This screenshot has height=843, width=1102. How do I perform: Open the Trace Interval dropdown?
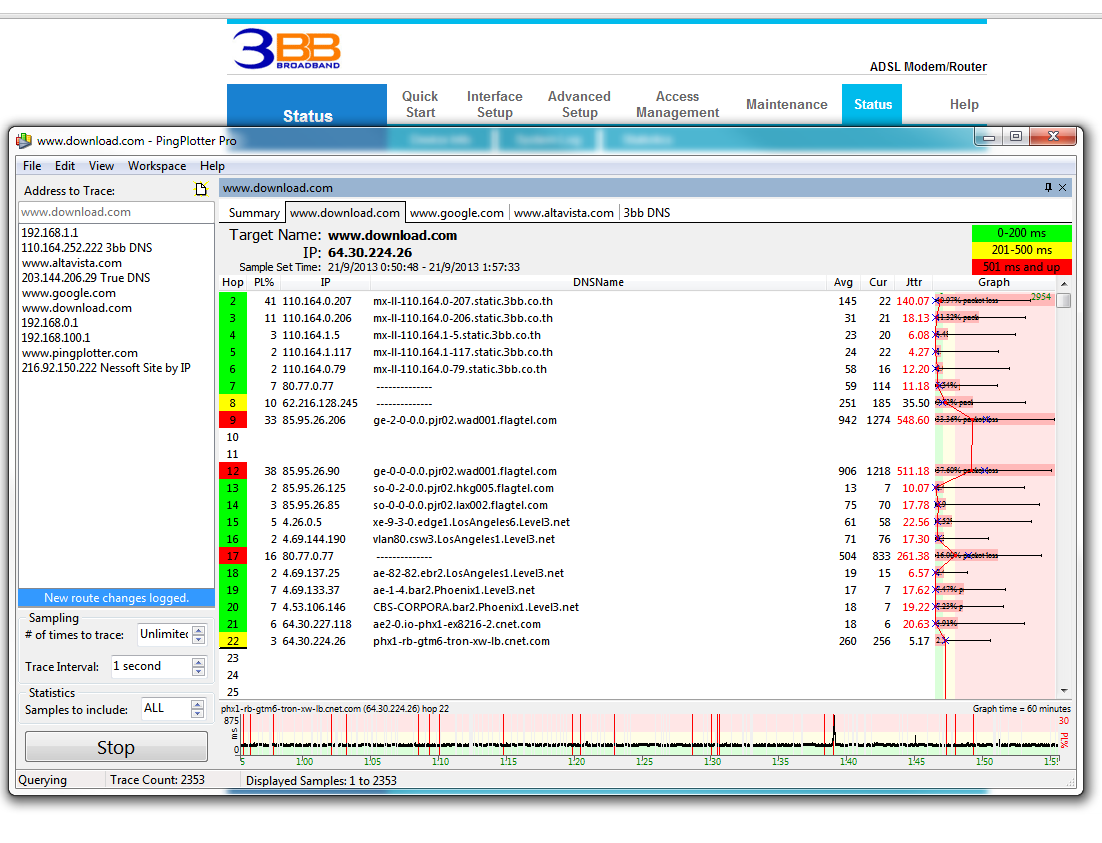pos(199,667)
